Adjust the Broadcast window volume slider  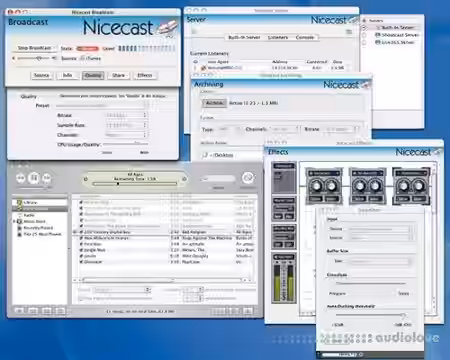point(35,58)
